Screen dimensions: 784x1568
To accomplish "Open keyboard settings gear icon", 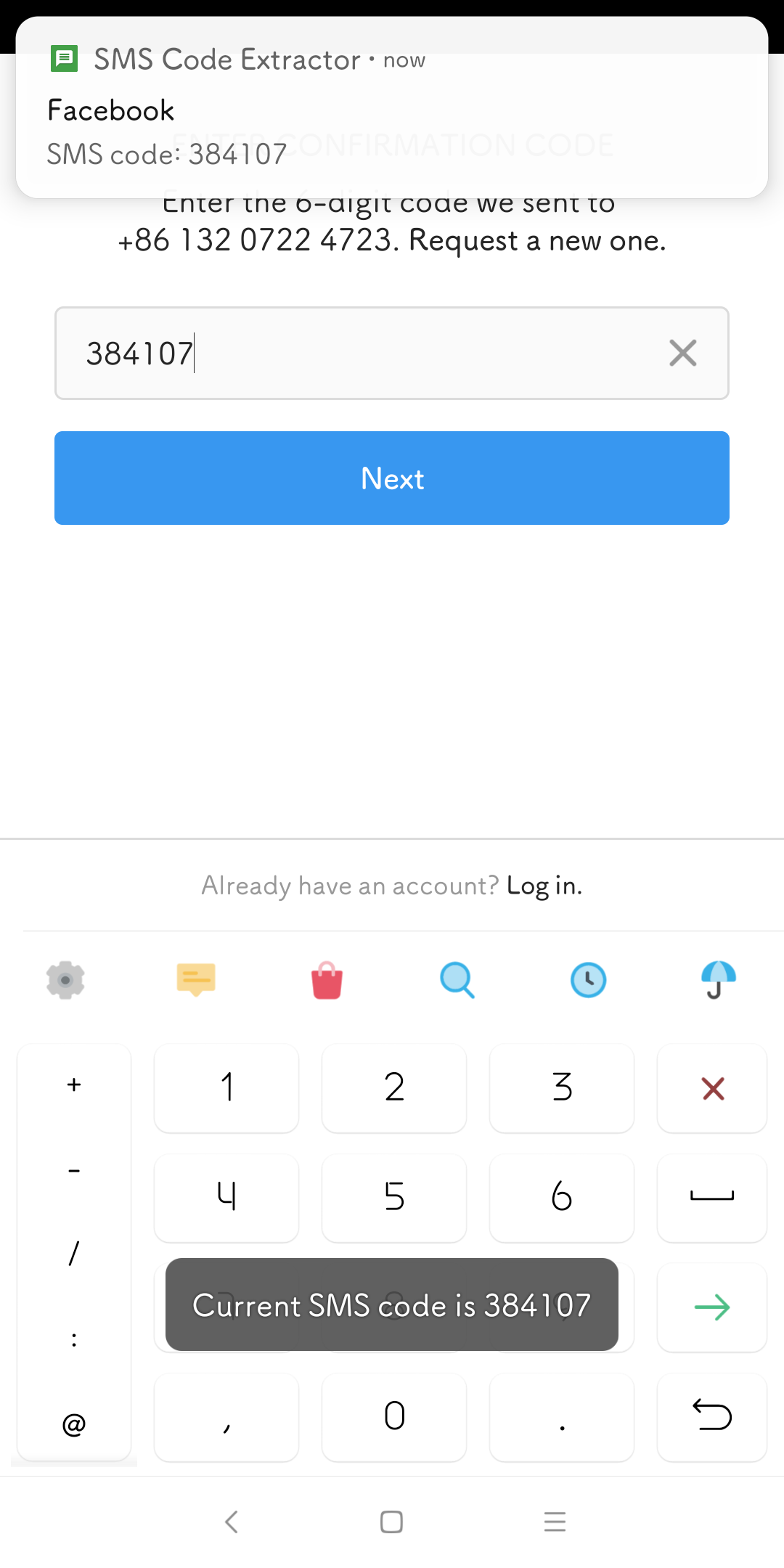I will tap(65, 980).
